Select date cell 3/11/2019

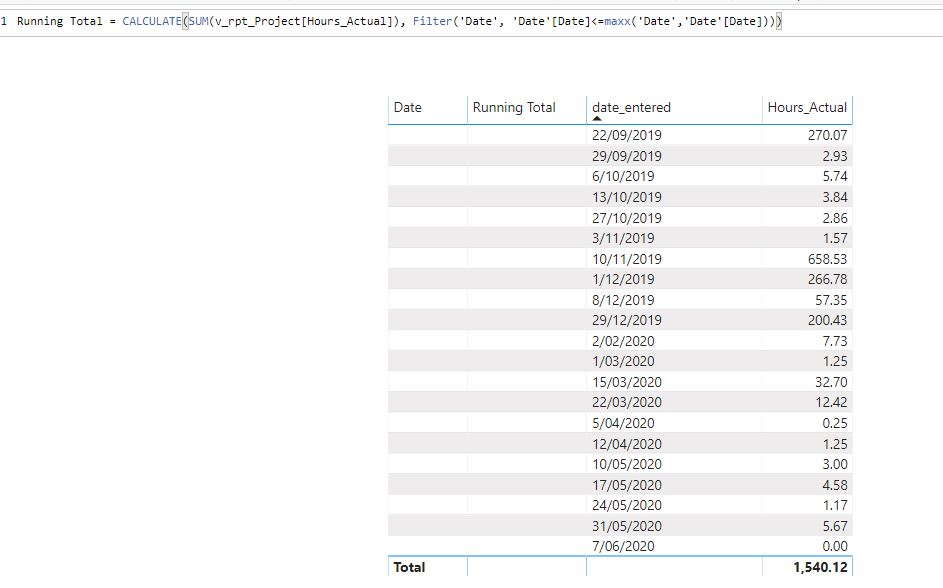click(x=622, y=238)
